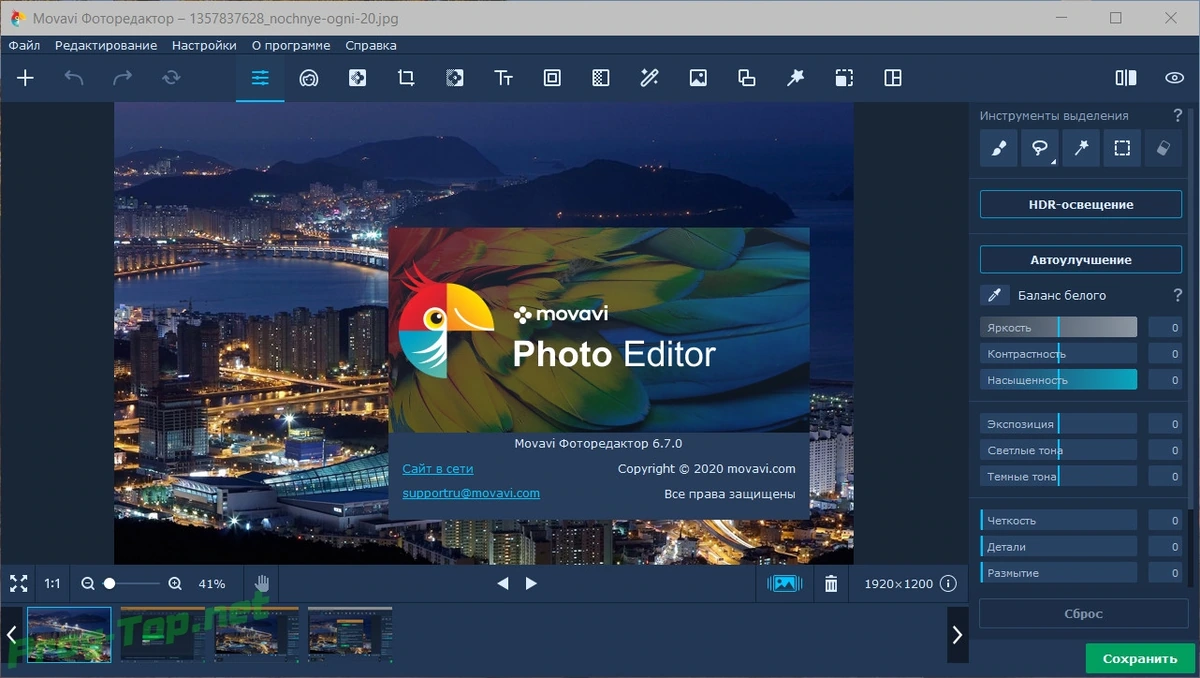Viewport: 1200px width, 678px height.
Task: Select the Hand pan tool
Action: [x=262, y=583]
